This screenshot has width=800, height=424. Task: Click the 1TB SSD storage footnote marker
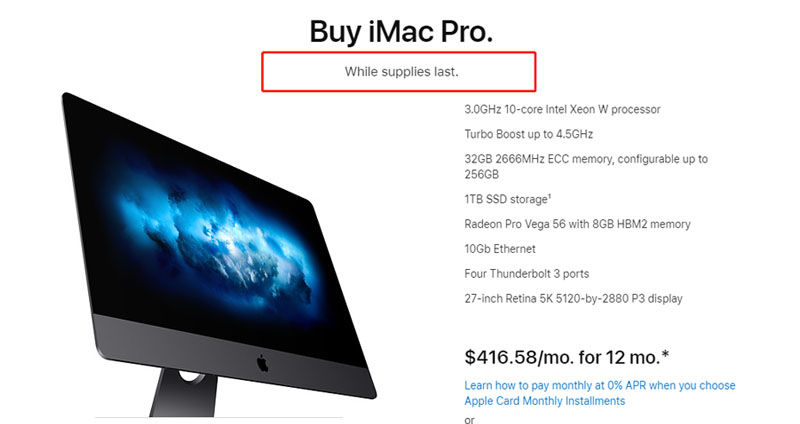point(549,195)
